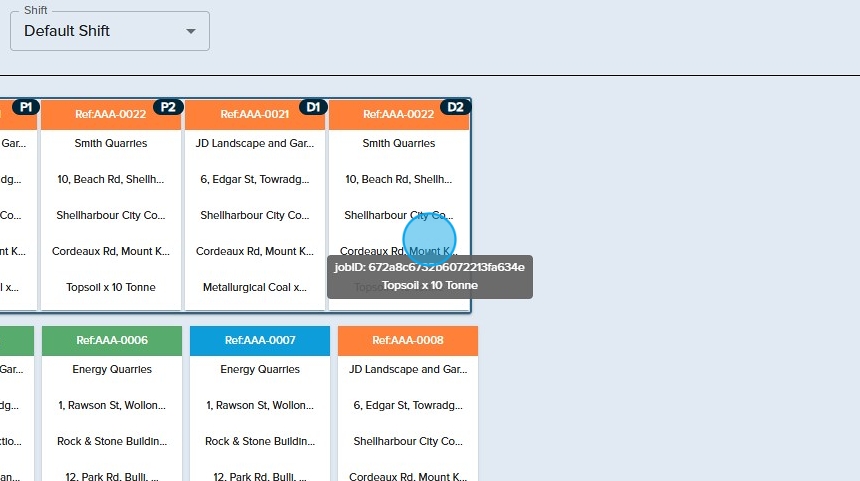Click Metallurgical Coal material in the AAA-0021 card
The image size is (860, 481).
pyautogui.click(x=255, y=287)
